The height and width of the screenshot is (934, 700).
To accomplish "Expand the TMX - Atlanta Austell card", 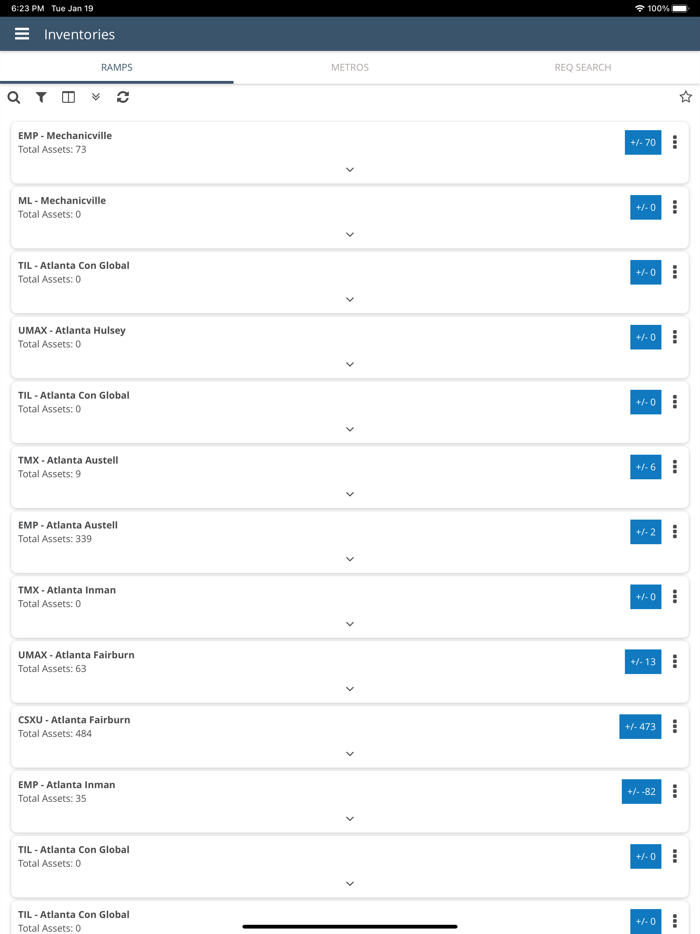I will tap(350, 494).
